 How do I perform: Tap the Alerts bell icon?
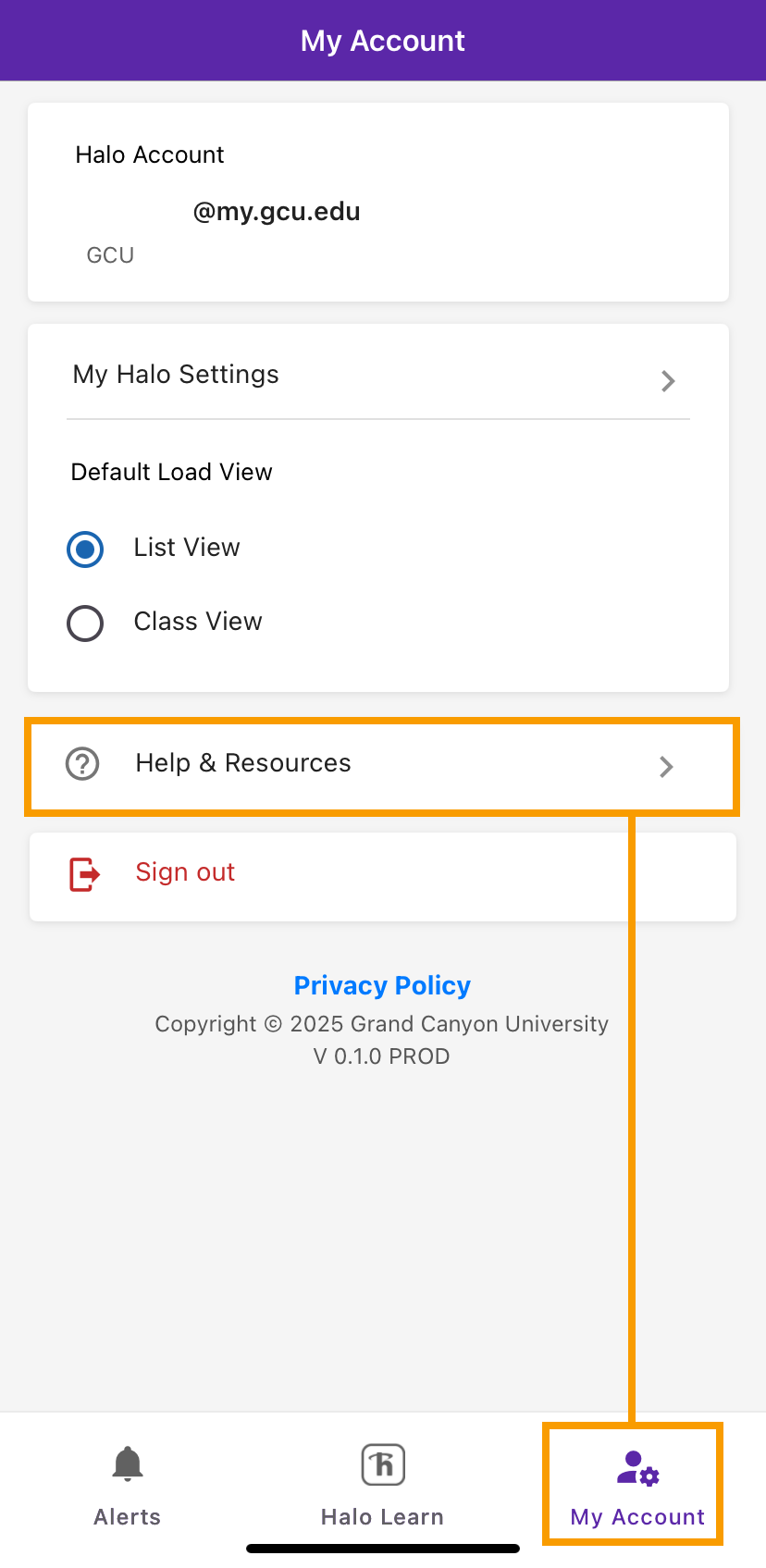click(128, 1464)
